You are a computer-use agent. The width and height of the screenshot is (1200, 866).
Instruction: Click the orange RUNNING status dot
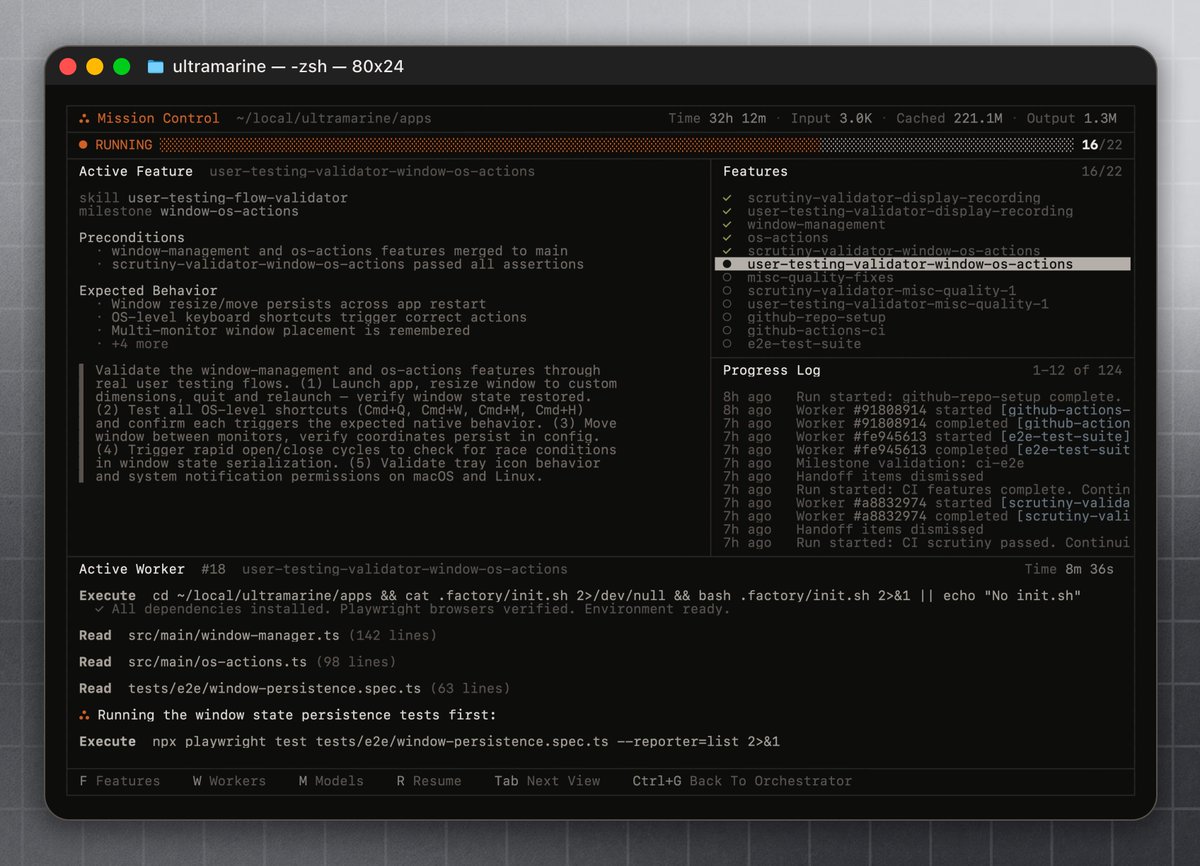pyautogui.click(x=84, y=145)
